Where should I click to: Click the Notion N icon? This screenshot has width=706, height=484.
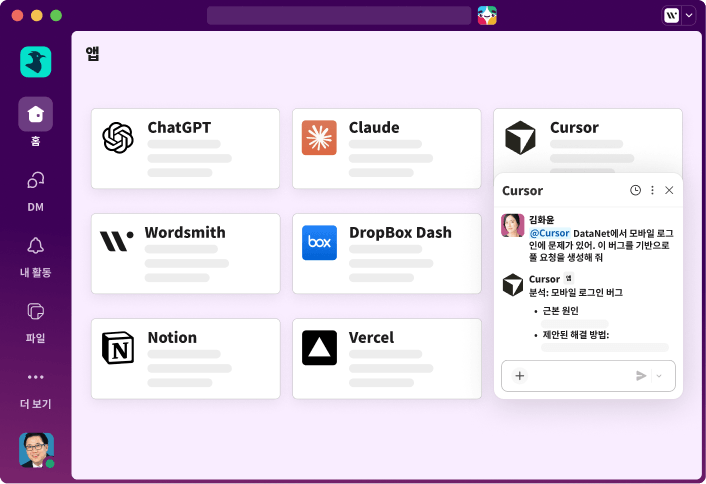click(x=118, y=348)
